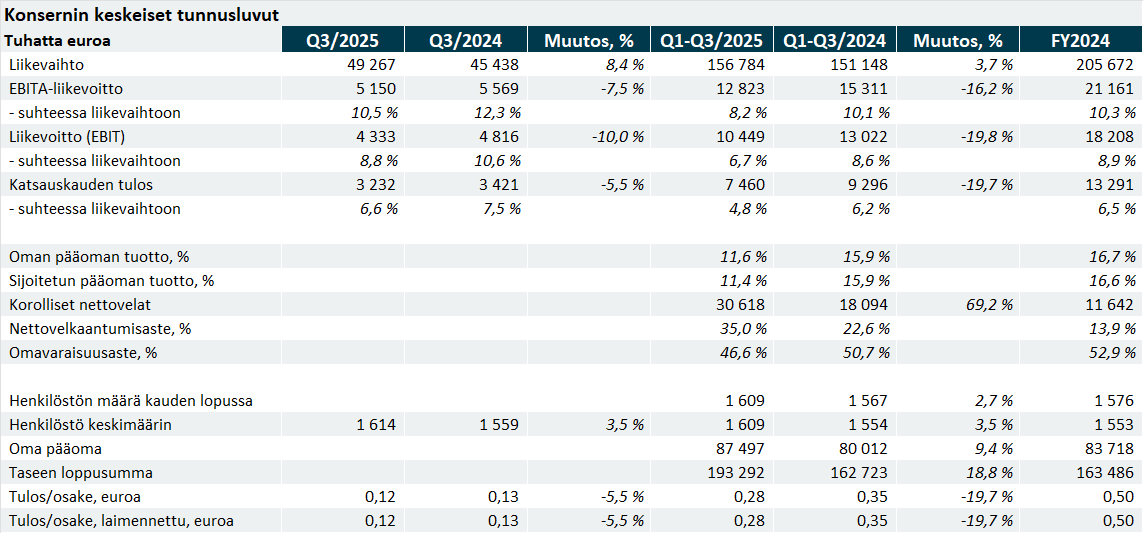
Task: Click the Tuhatta euroa label
Action: point(58,41)
